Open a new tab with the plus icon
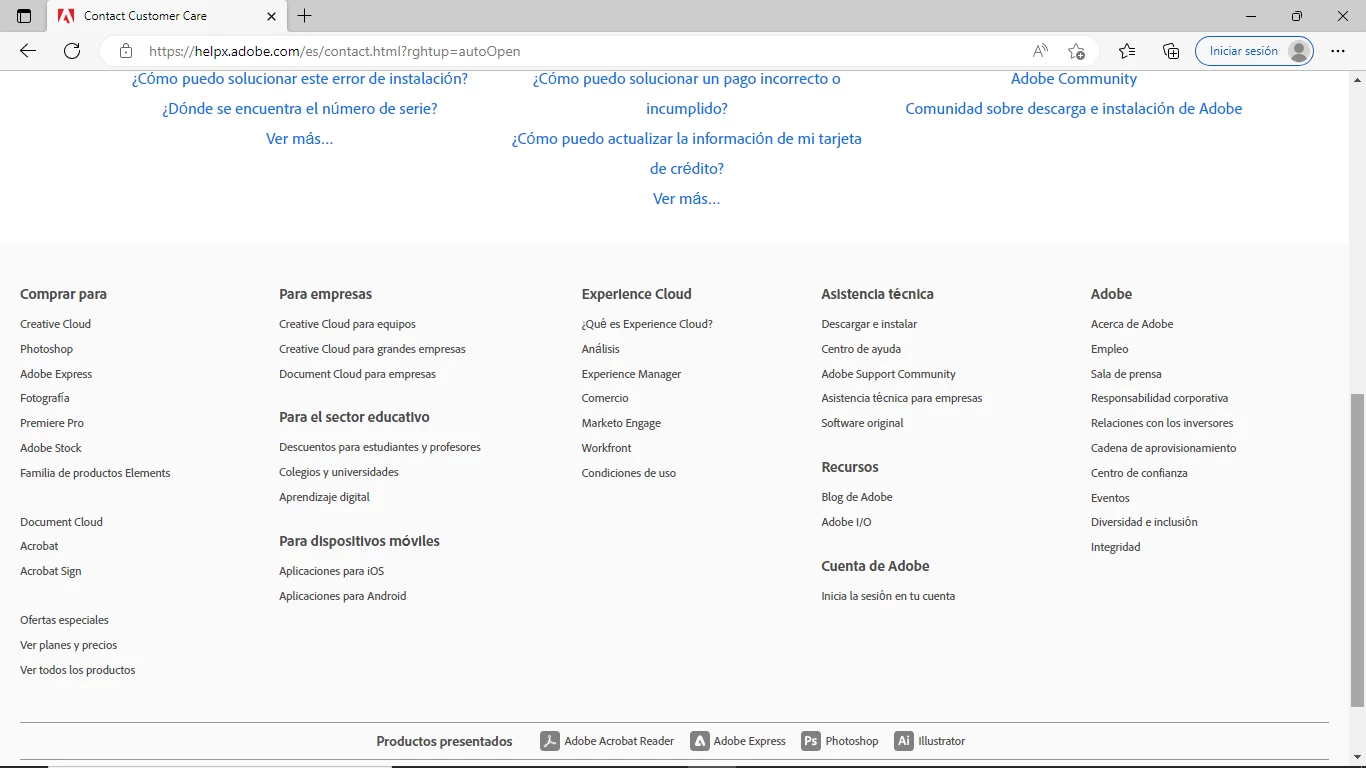This screenshot has width=1366, height=768. [305, 16]
